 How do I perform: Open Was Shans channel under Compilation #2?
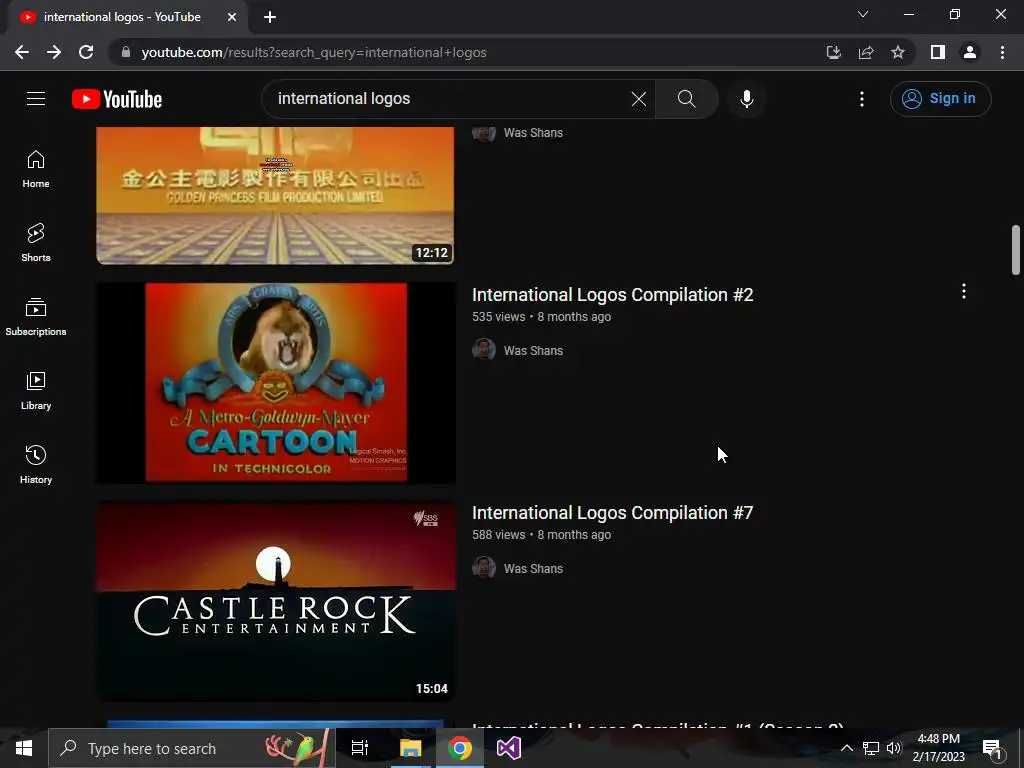(x=533, y=351)
